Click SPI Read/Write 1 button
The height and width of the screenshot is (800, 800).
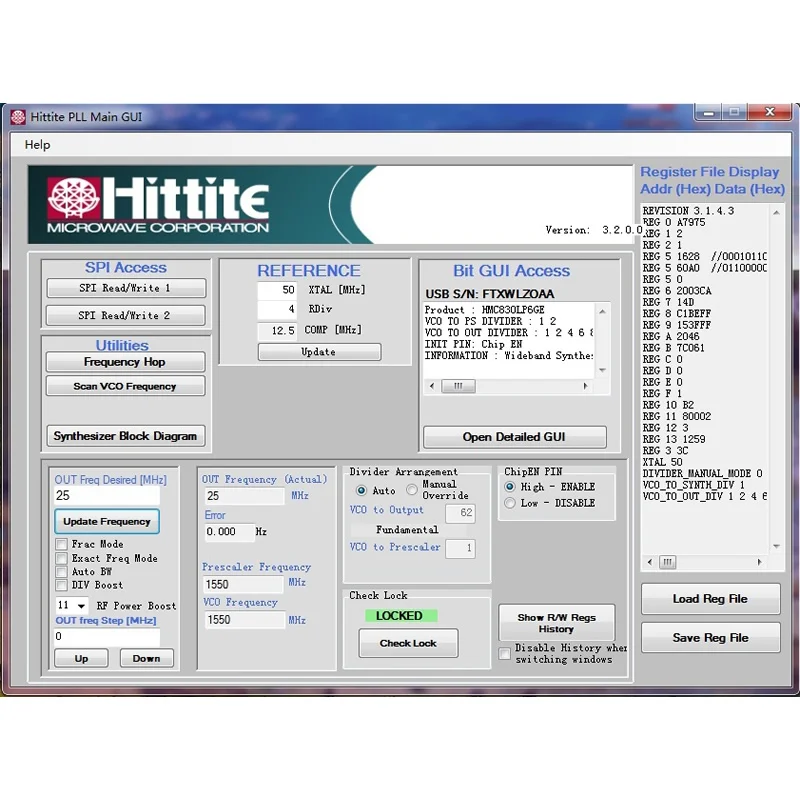click(126, 288)
